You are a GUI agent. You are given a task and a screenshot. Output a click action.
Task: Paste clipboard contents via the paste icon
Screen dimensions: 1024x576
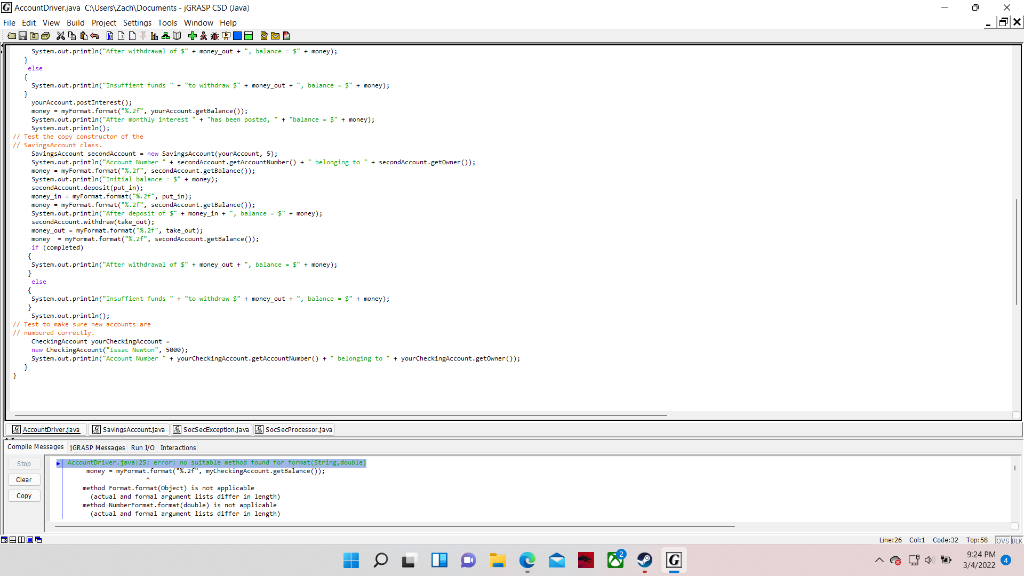pyautogui.click(x=84, y=35)
